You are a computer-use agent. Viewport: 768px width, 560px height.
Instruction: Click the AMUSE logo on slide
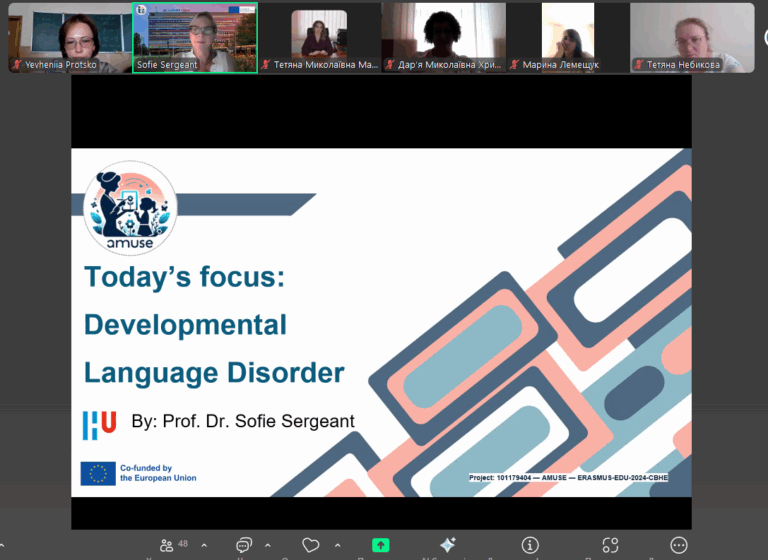tap(130, 208)
